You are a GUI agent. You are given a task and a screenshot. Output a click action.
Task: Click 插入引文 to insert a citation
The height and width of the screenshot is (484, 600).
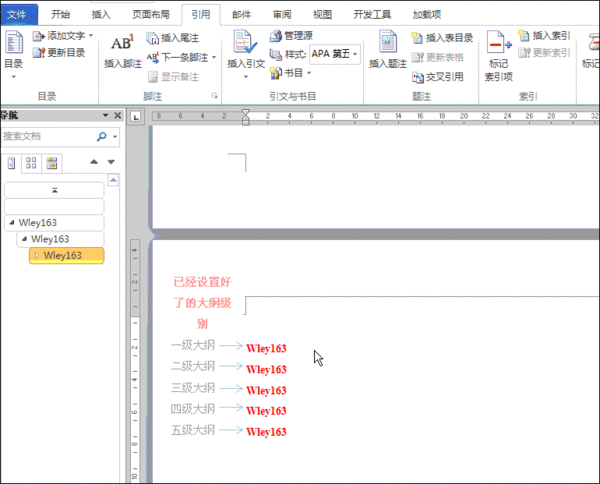[246, 54]
